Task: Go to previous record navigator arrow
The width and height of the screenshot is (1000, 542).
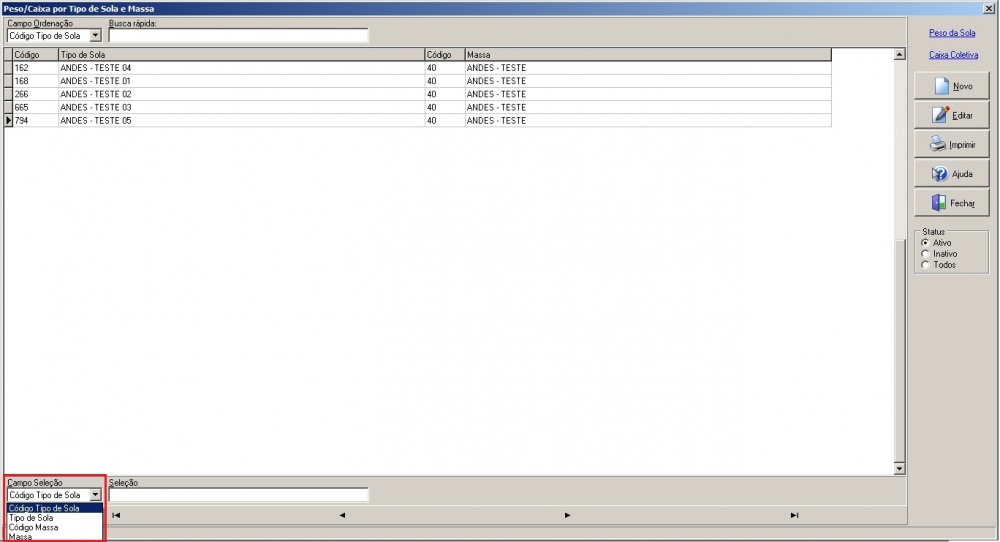Action: pos(342,515)
